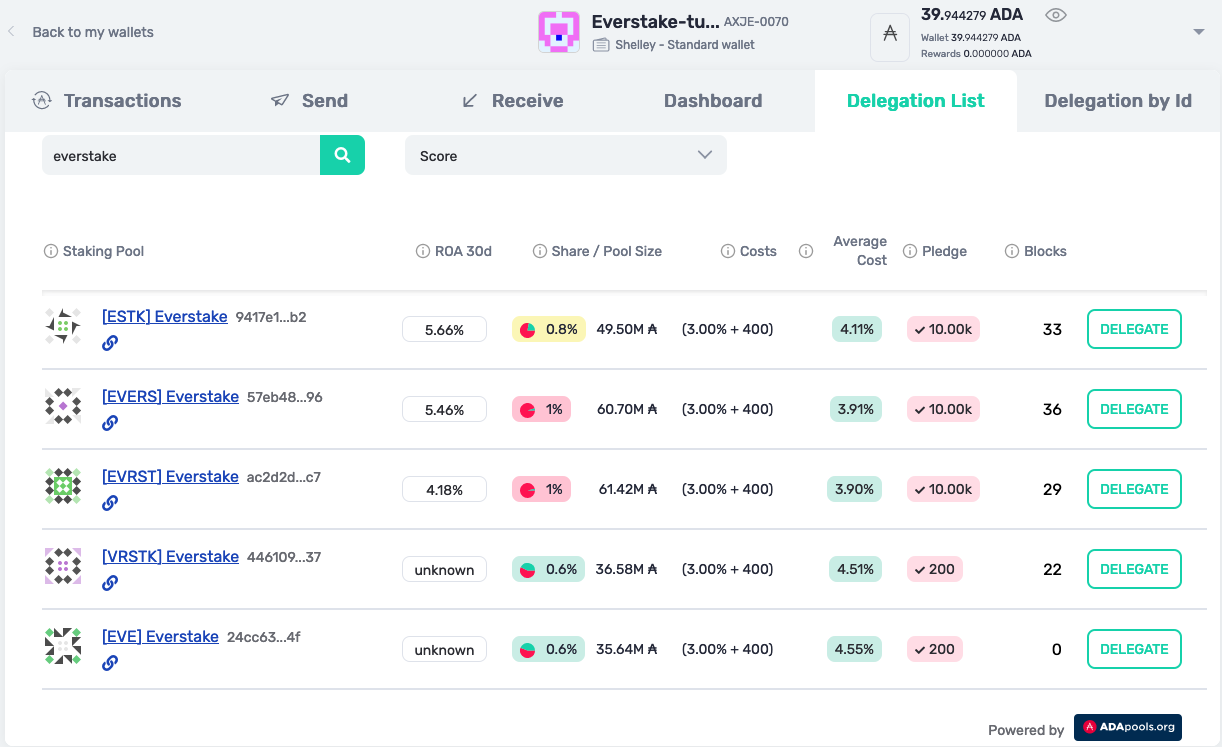1222x747 pixels.
Task: Click the link icon under [VRSTK] Everstake
Action: pos(110,583)
